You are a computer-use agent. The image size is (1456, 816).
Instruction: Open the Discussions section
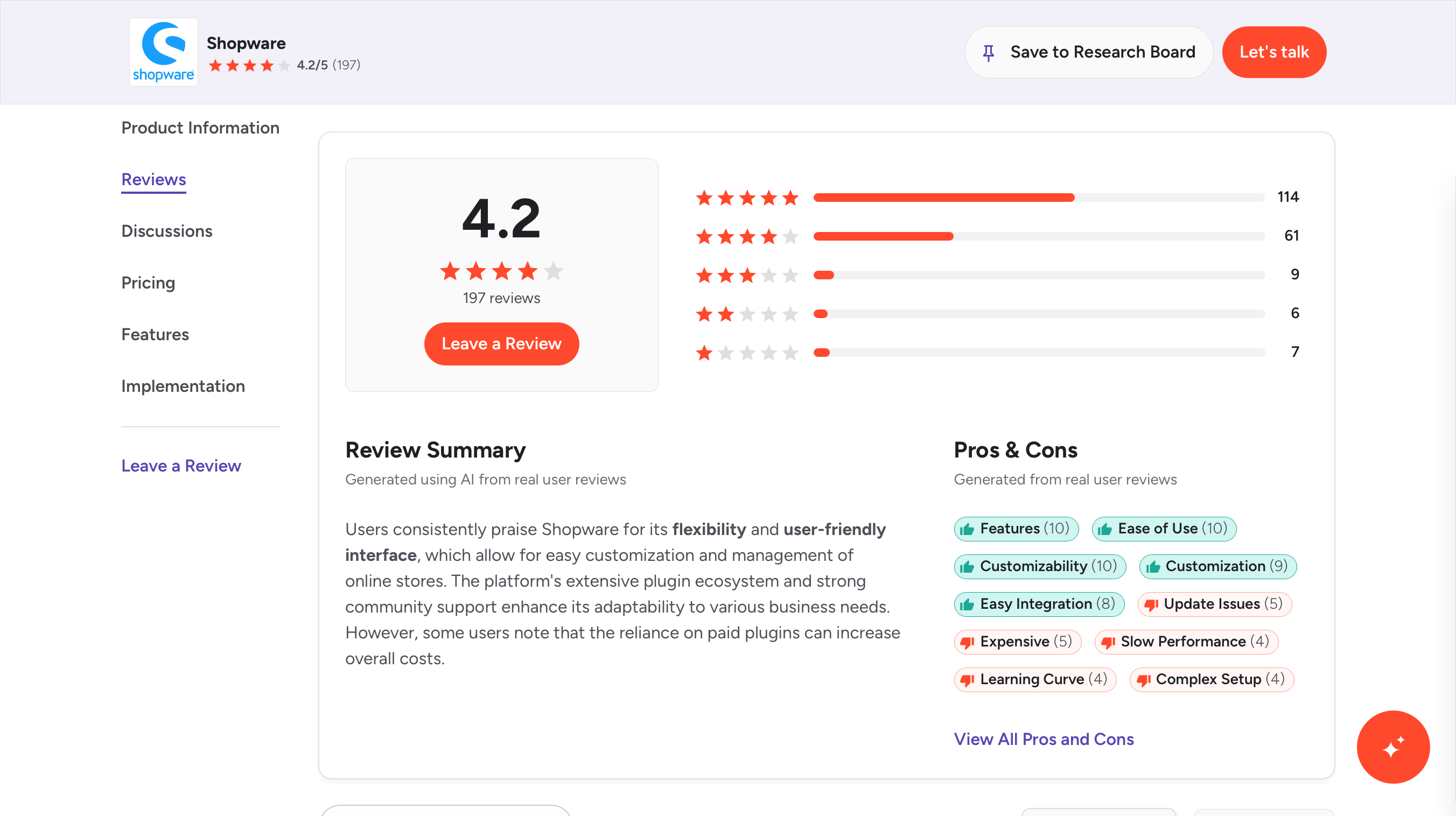(x=167, y=231)
